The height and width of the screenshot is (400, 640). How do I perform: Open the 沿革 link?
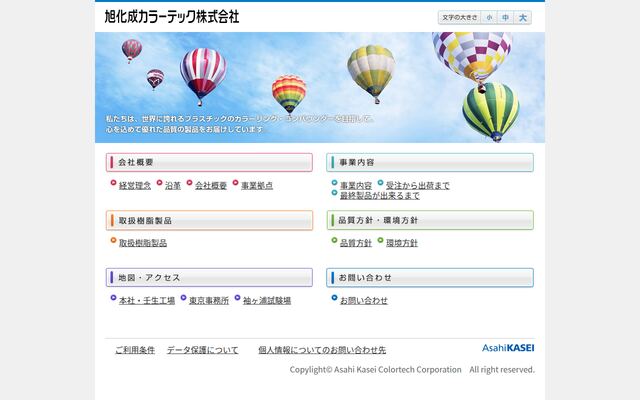click(173, 186)
